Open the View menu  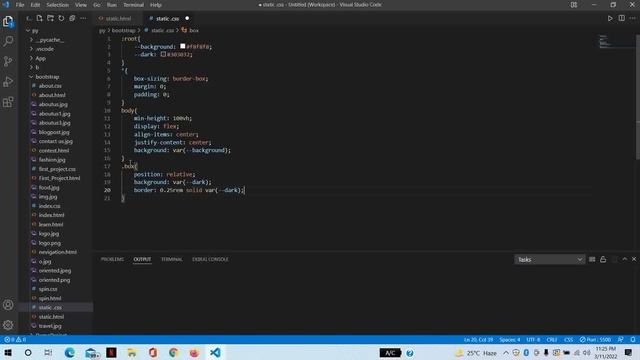coord(81,5)
